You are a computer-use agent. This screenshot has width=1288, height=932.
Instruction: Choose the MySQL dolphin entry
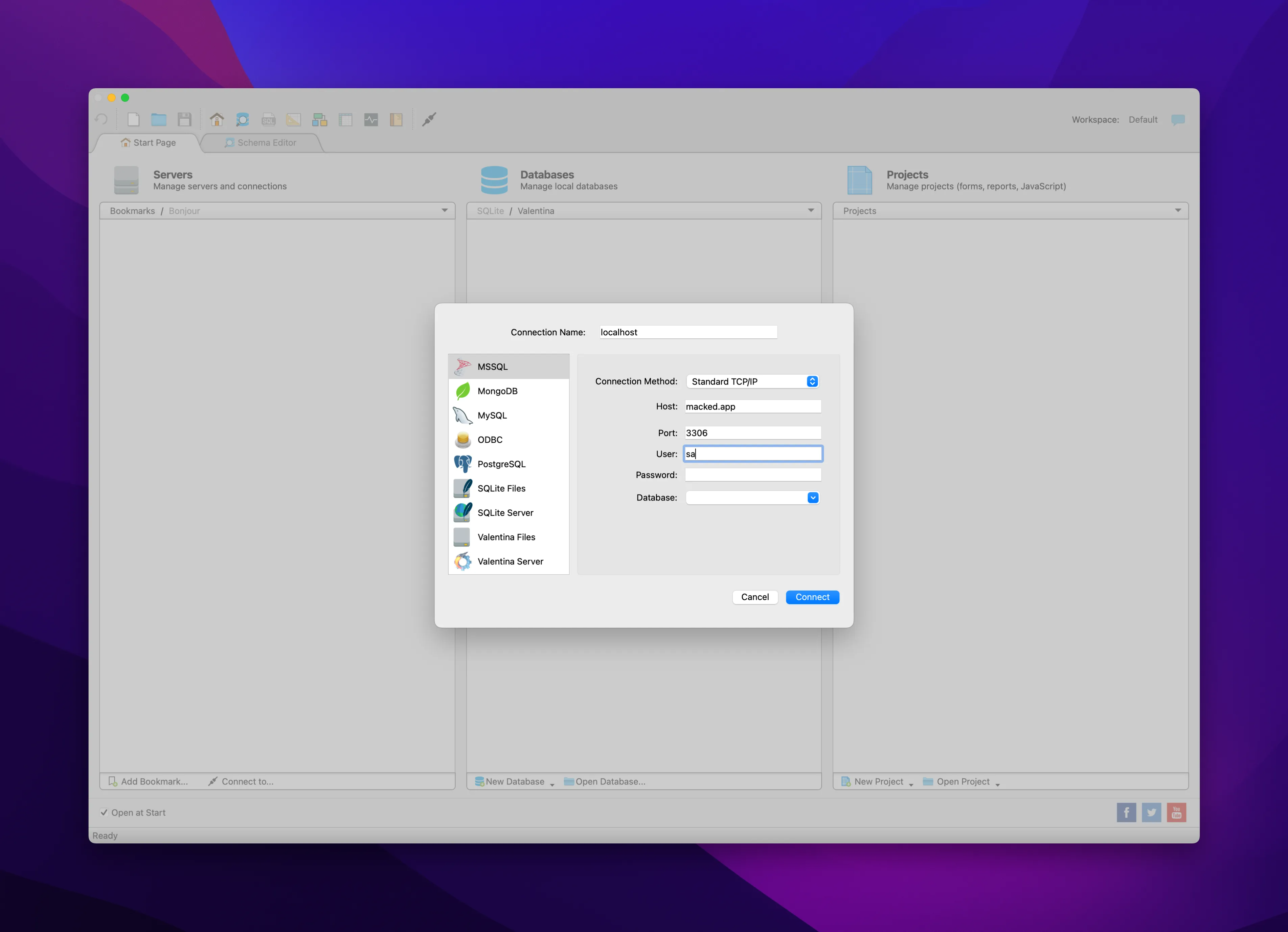[x=492, y=415]
